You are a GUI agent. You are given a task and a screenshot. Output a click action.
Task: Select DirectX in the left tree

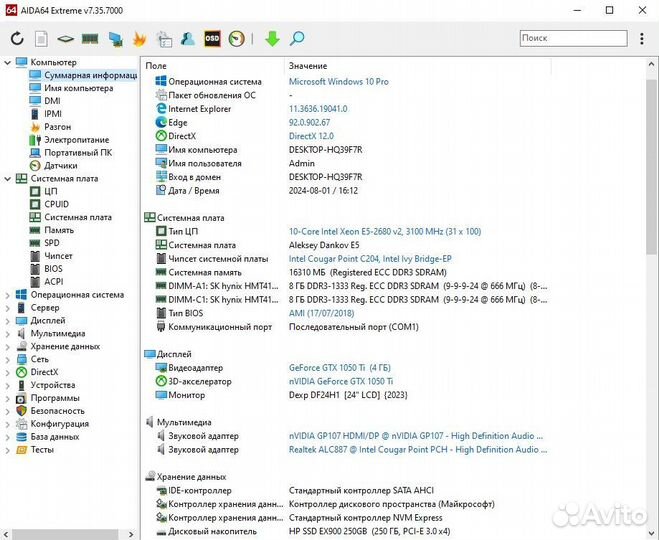coord(44,372)
